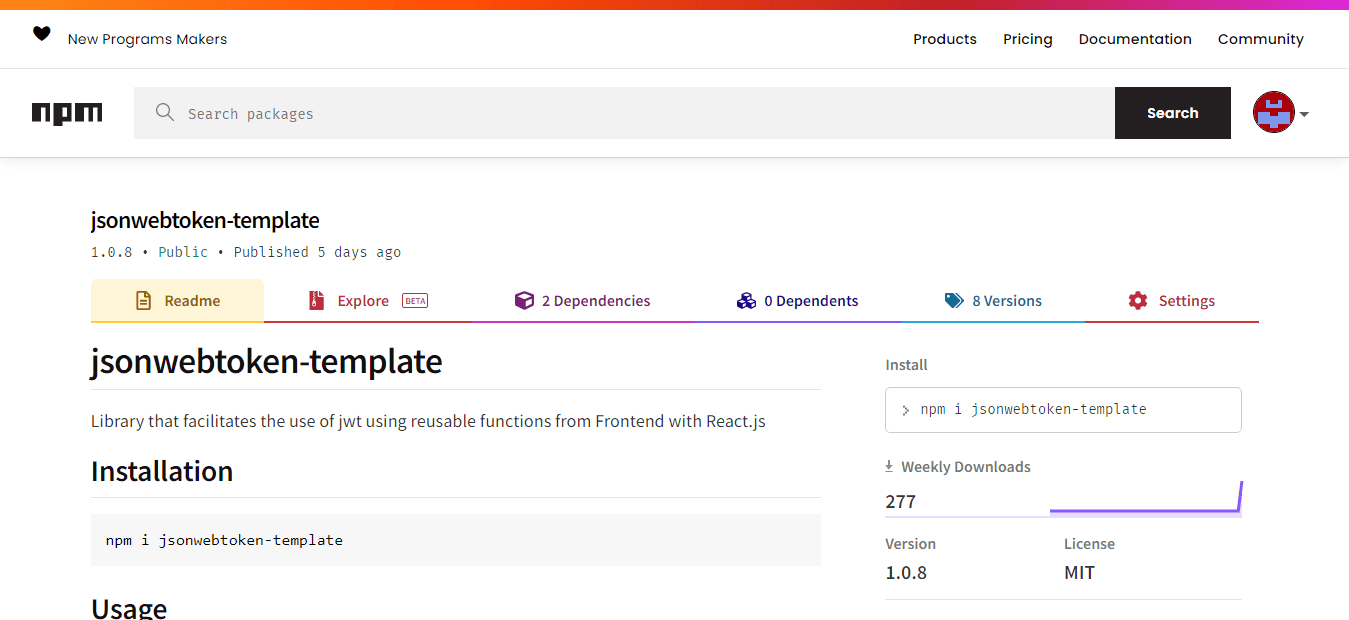Open the user avatar menu
The image size is (1349, 620).
pos(1274,113)
